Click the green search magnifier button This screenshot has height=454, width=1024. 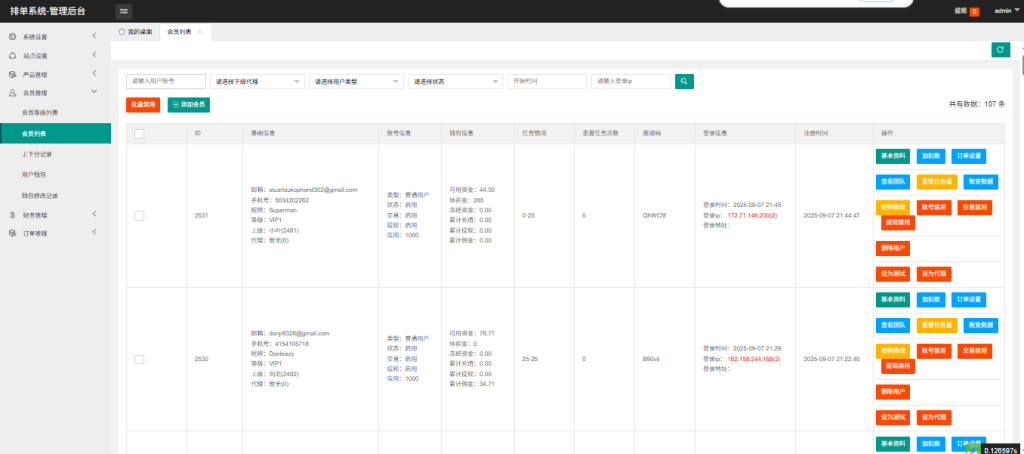point(684,81)
